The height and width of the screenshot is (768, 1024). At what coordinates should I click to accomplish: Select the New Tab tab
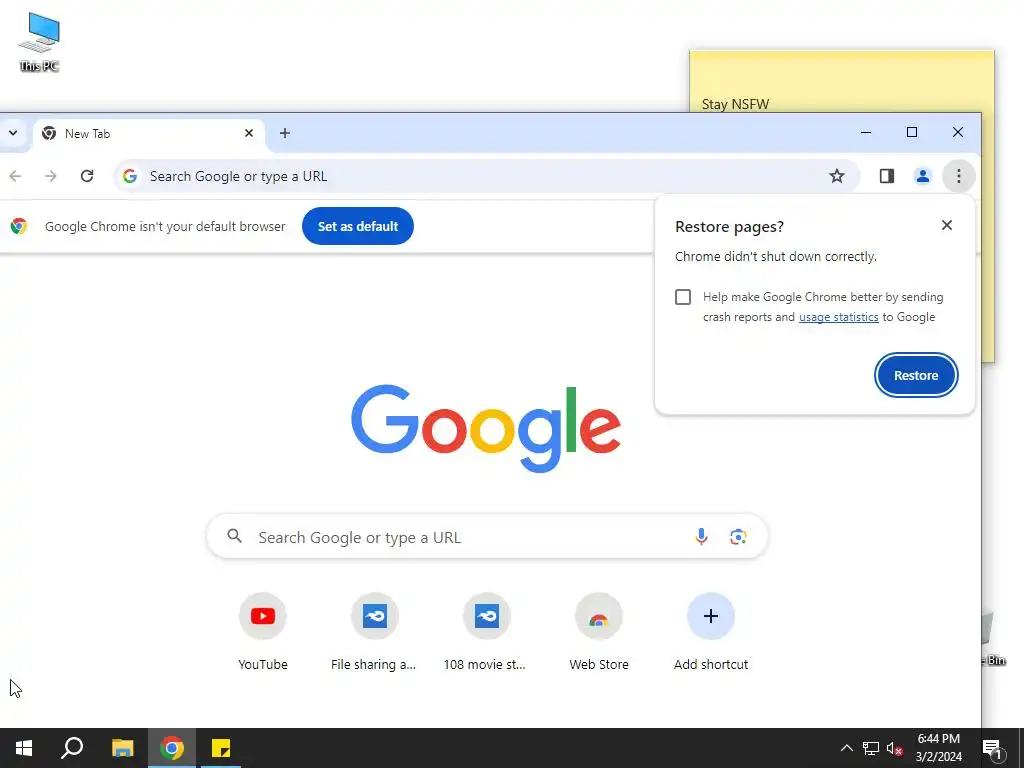(149, 133)
